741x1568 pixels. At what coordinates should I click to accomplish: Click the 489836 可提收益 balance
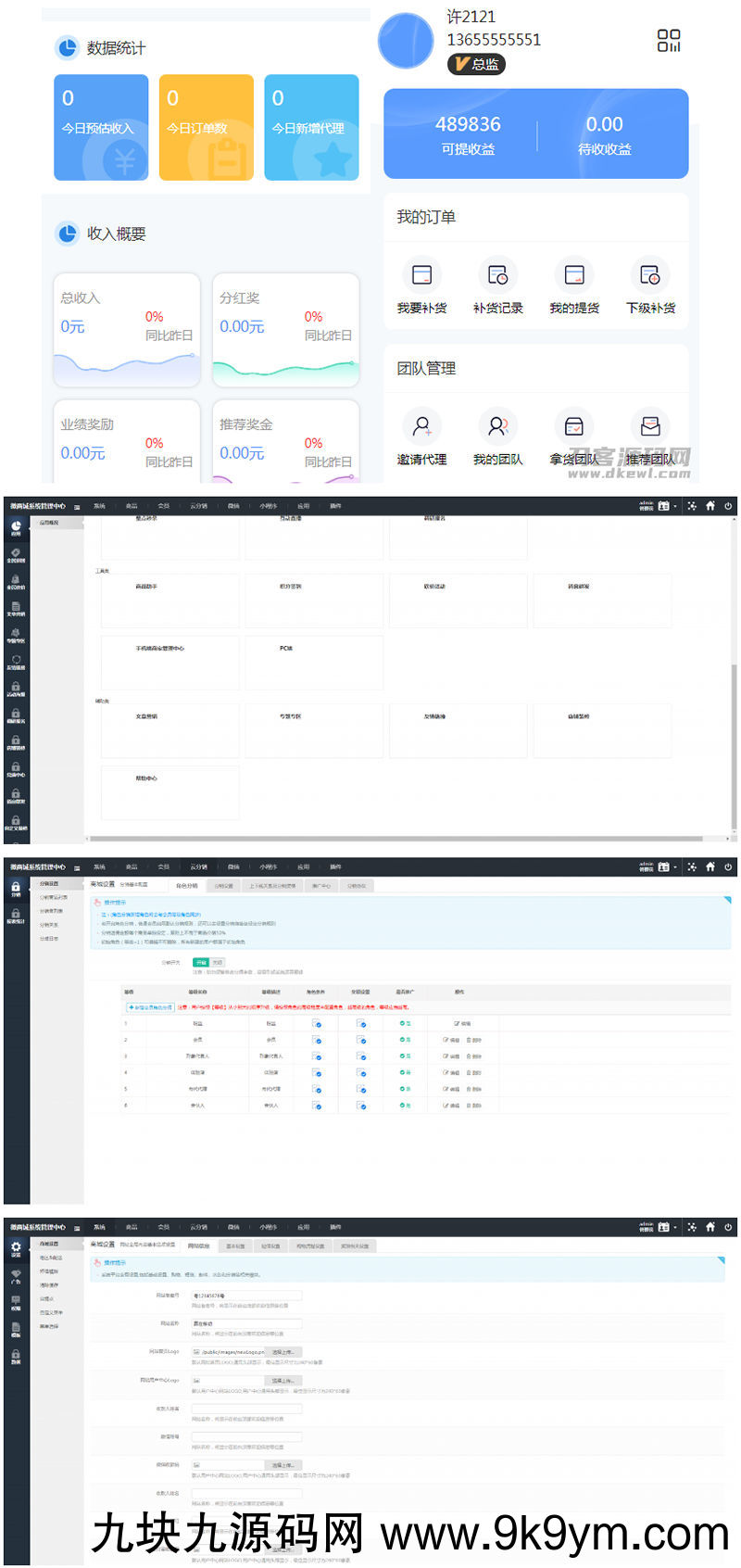(468, 134)
